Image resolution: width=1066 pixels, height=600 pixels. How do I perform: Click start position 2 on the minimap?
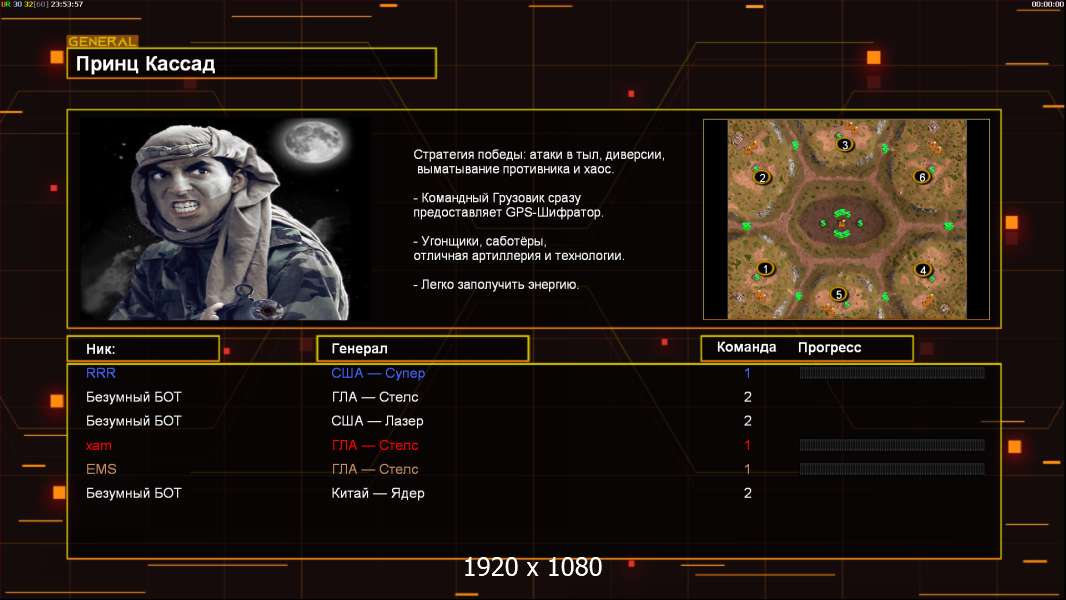(x=762, y=178)
